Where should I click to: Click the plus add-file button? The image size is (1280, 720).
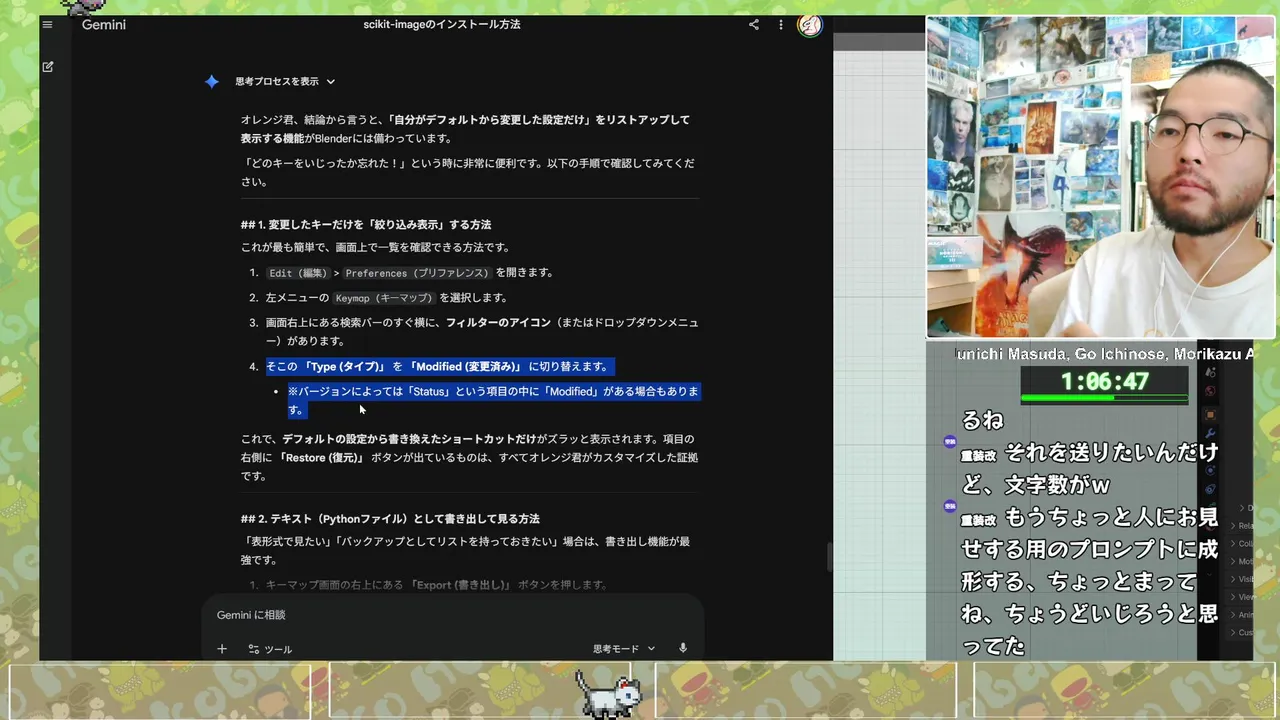(222, 649)
